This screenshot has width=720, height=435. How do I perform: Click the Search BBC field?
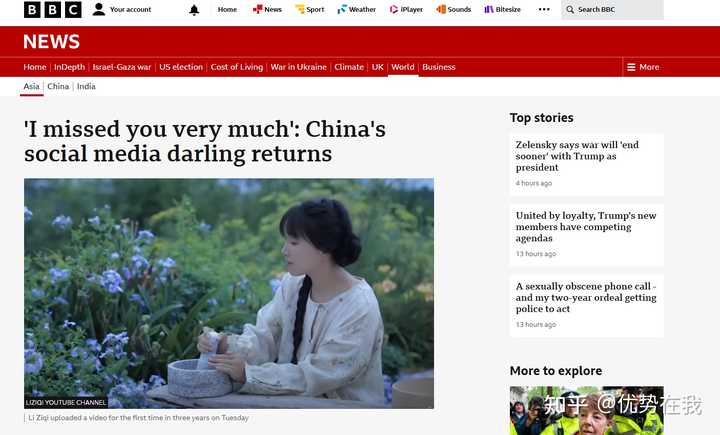tap(613, 10)
